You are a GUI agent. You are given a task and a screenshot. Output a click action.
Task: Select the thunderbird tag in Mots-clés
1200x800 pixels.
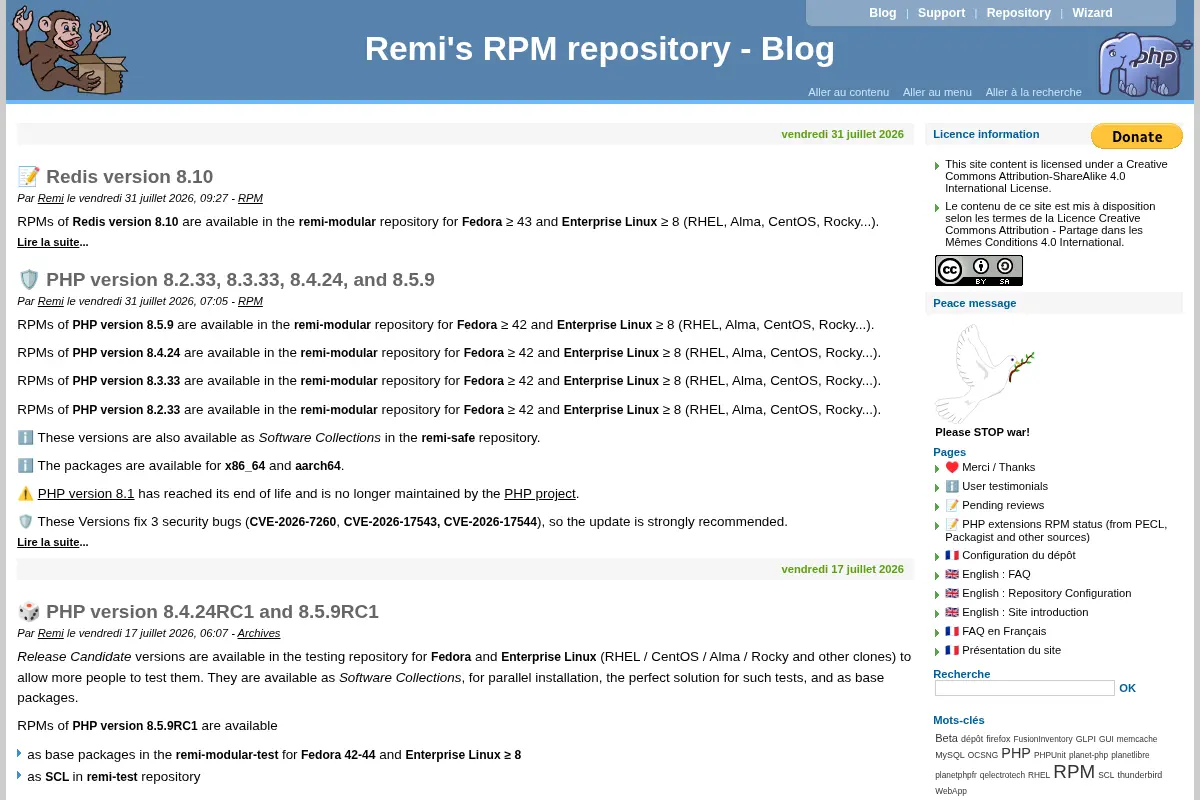(1140, 775)
